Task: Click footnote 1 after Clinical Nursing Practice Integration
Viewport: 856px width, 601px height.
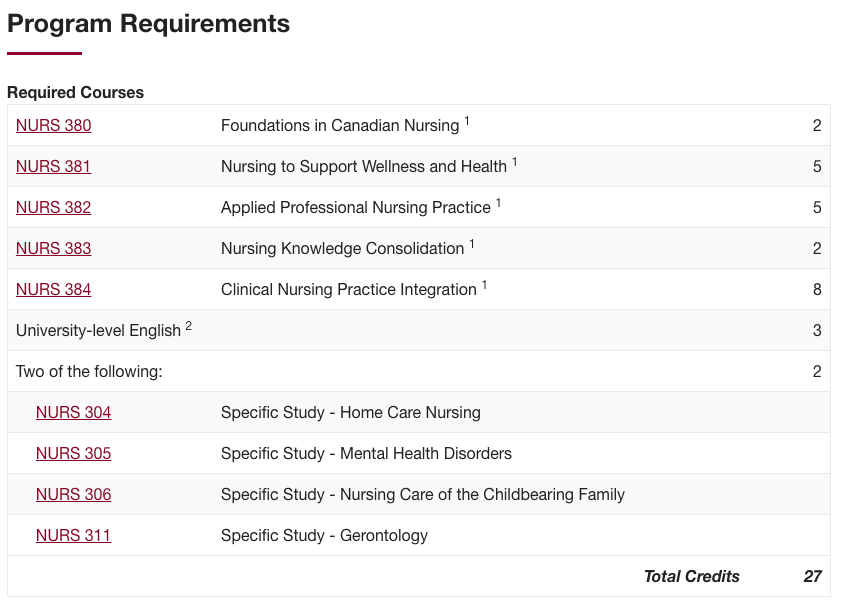Action: 484,284
